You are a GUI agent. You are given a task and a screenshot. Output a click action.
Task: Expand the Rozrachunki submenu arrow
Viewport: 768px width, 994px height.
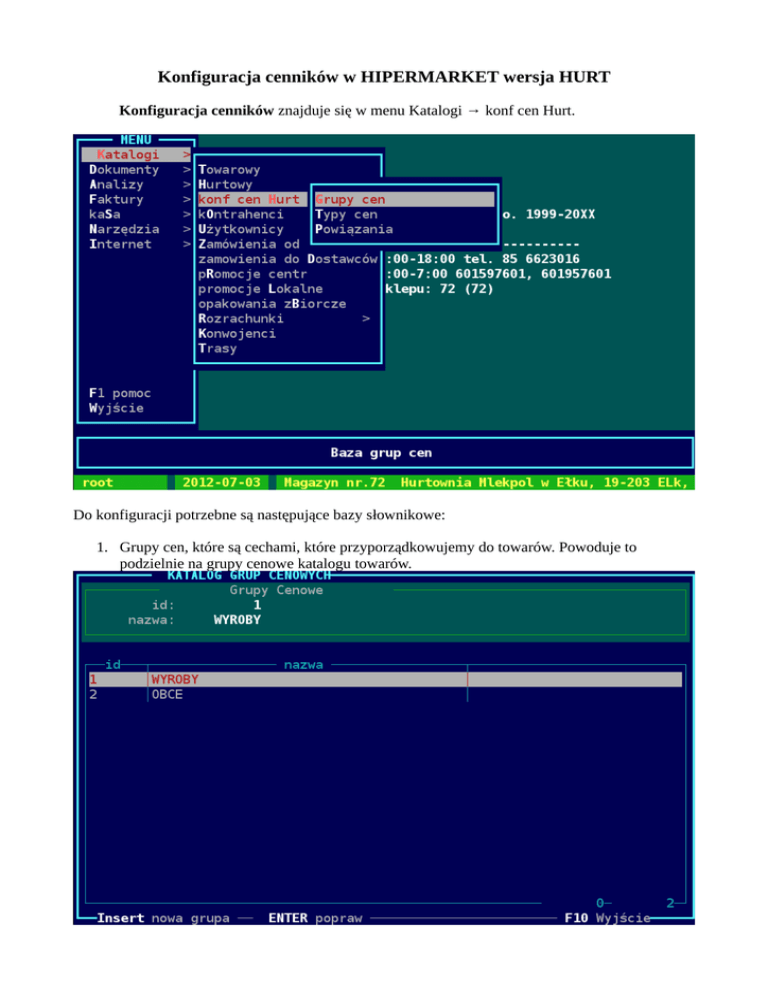click(x=366, y=318)
